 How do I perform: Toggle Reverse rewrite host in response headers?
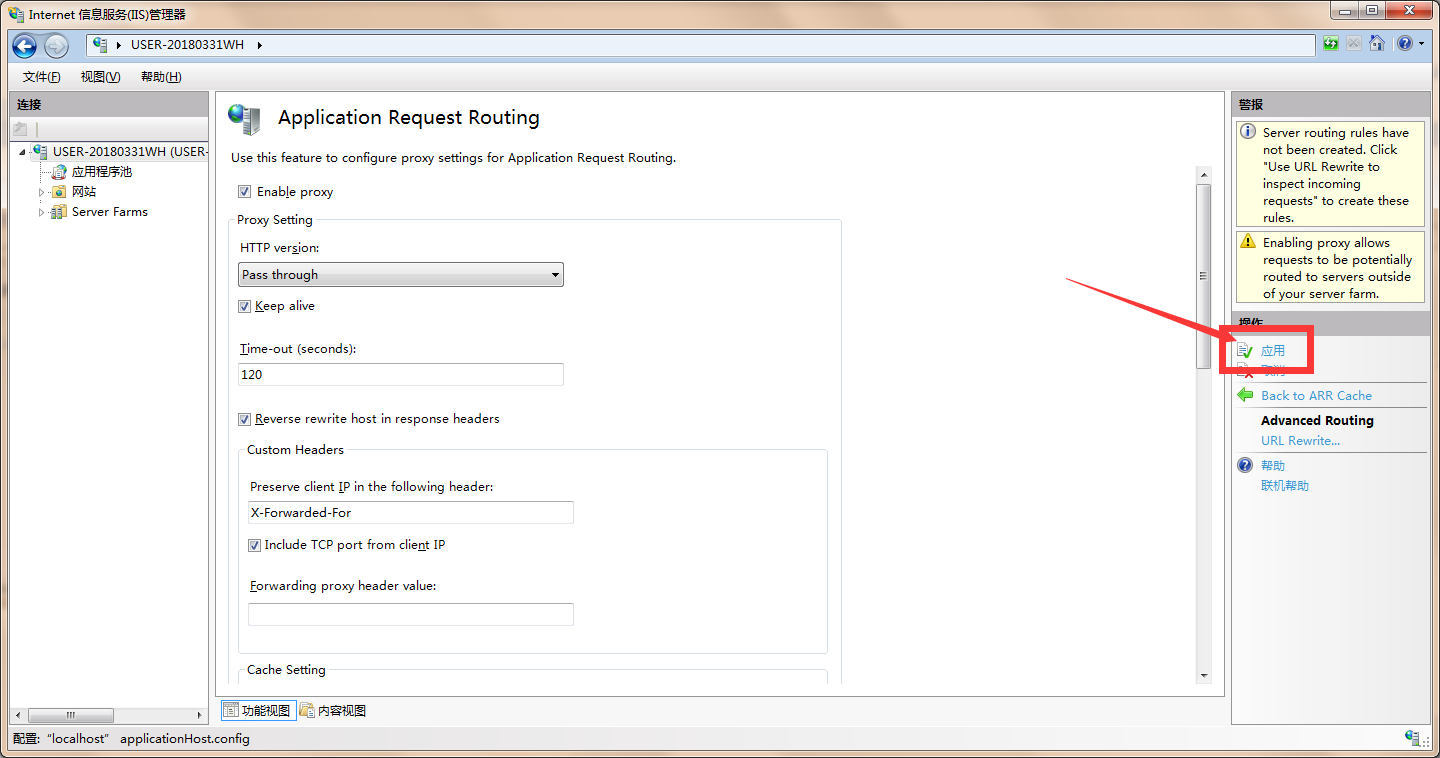click(x=244, y=420)
